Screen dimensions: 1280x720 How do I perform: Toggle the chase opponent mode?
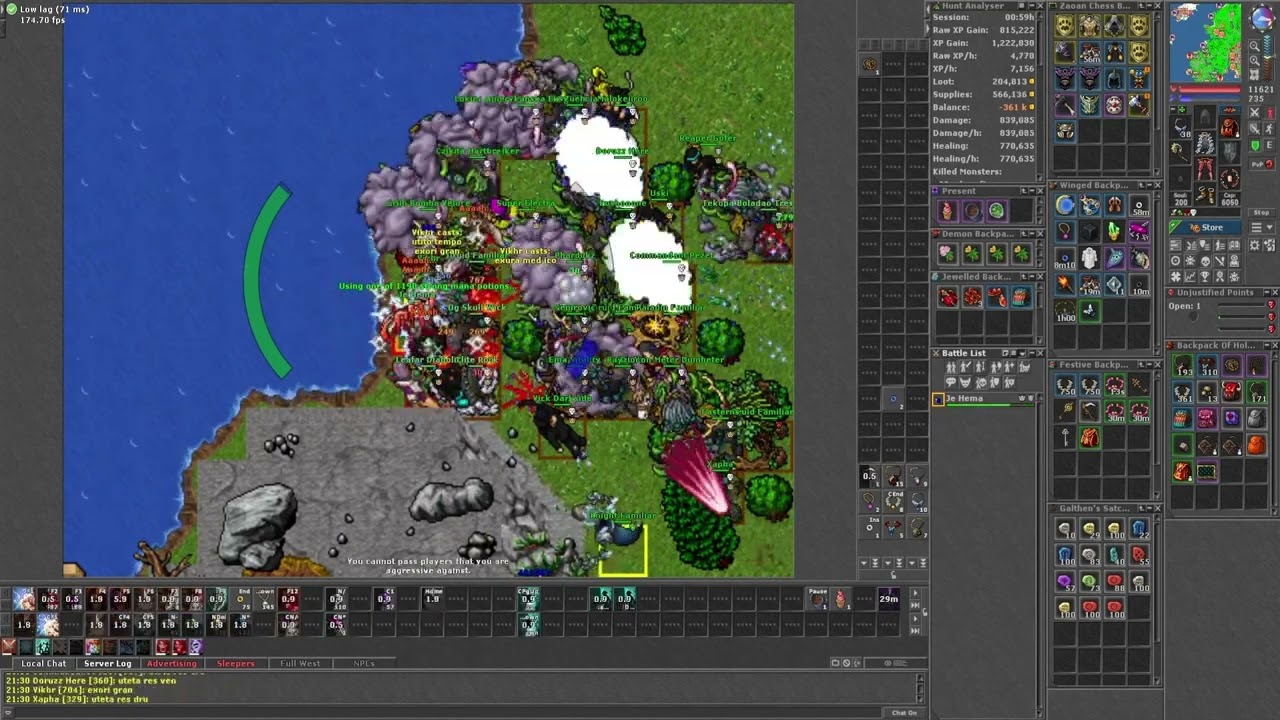[1269, 128]
